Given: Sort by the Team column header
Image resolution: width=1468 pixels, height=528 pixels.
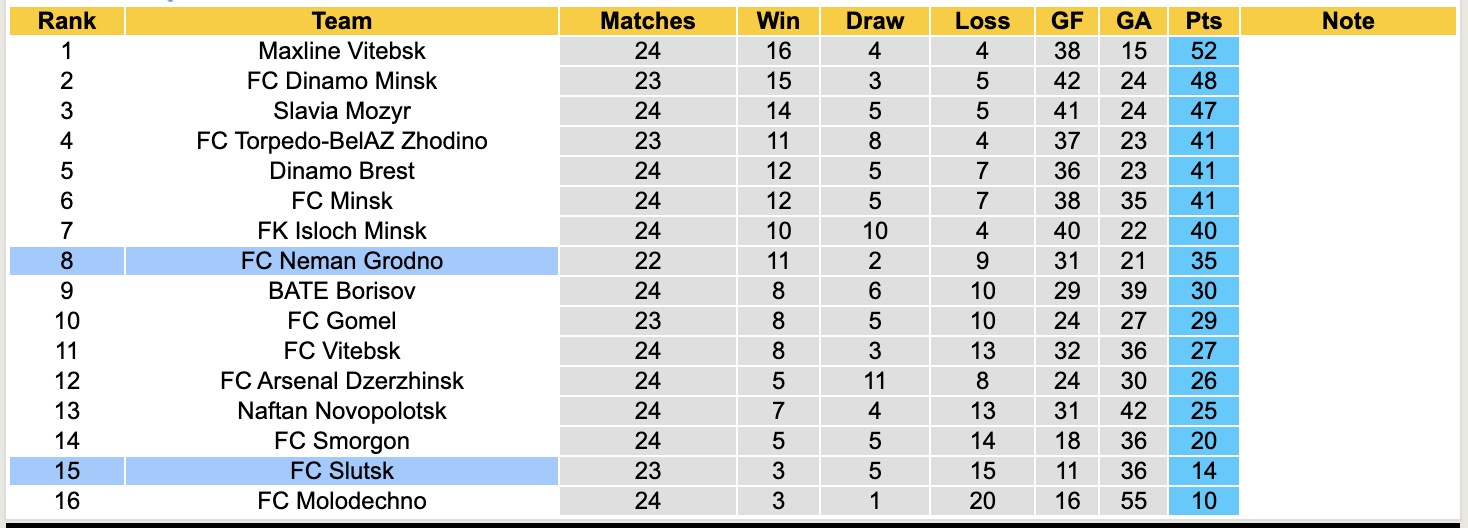Looking at the screenshot, I should (x=342, y=21).
